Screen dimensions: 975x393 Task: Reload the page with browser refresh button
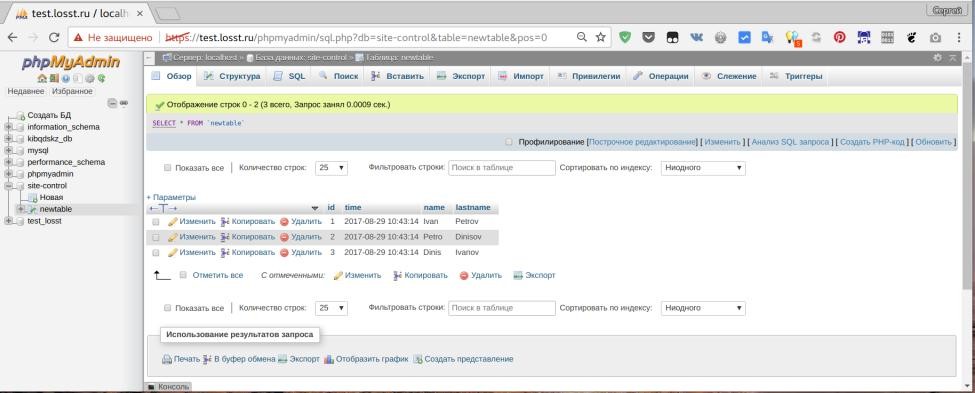pos(54,37)
